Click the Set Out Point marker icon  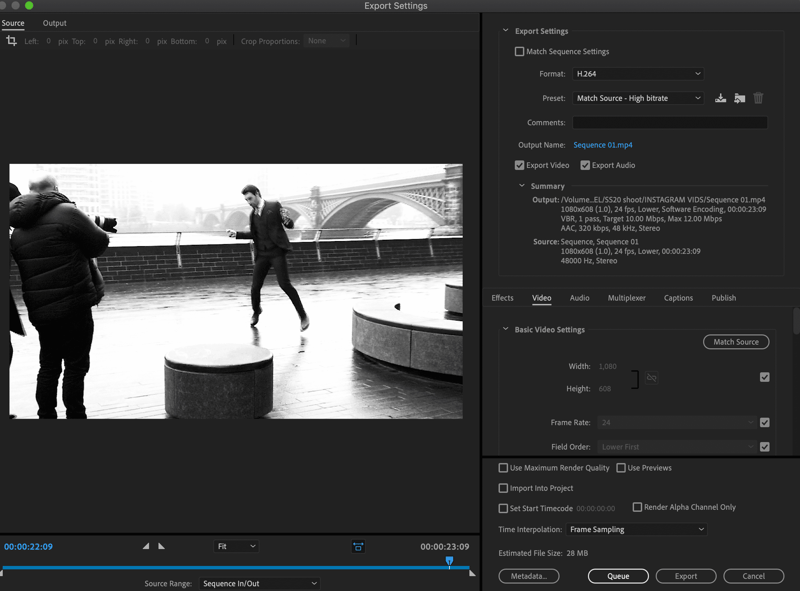coord(160,546)
